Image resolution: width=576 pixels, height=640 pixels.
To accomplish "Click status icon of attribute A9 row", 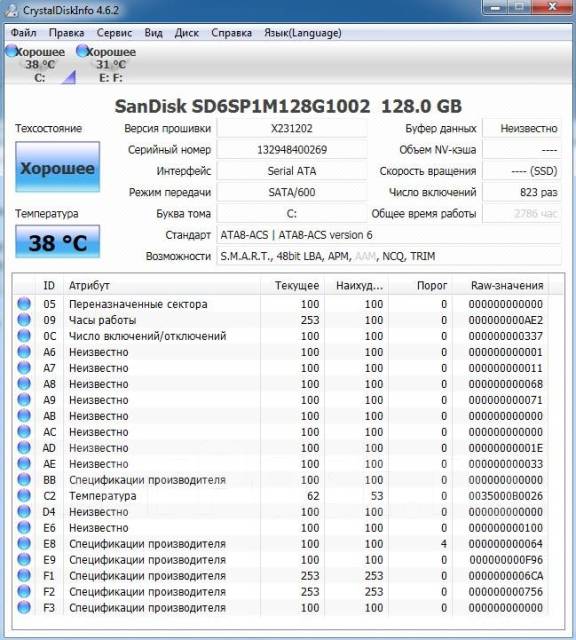I will pyautogui.click(x=24, y=400).
